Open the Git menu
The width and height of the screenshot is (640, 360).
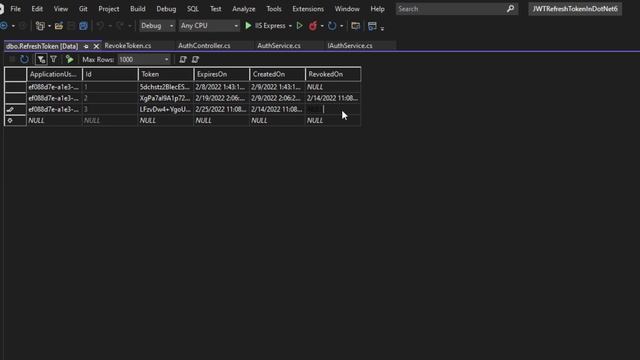pos(83,9)
